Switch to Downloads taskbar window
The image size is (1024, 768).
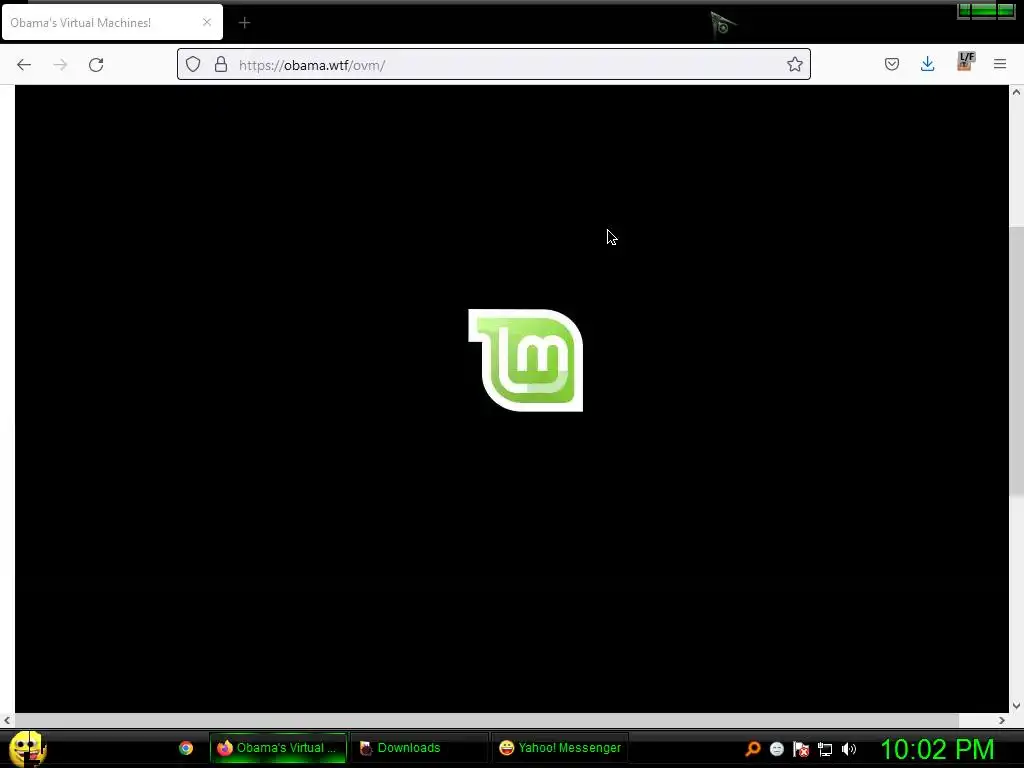point(419,748)
